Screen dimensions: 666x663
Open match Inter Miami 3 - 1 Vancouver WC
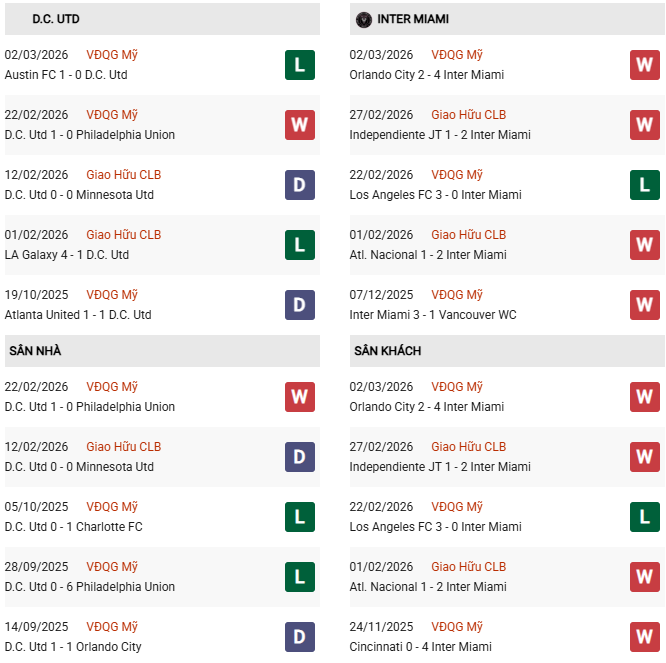tap(433, 315)
